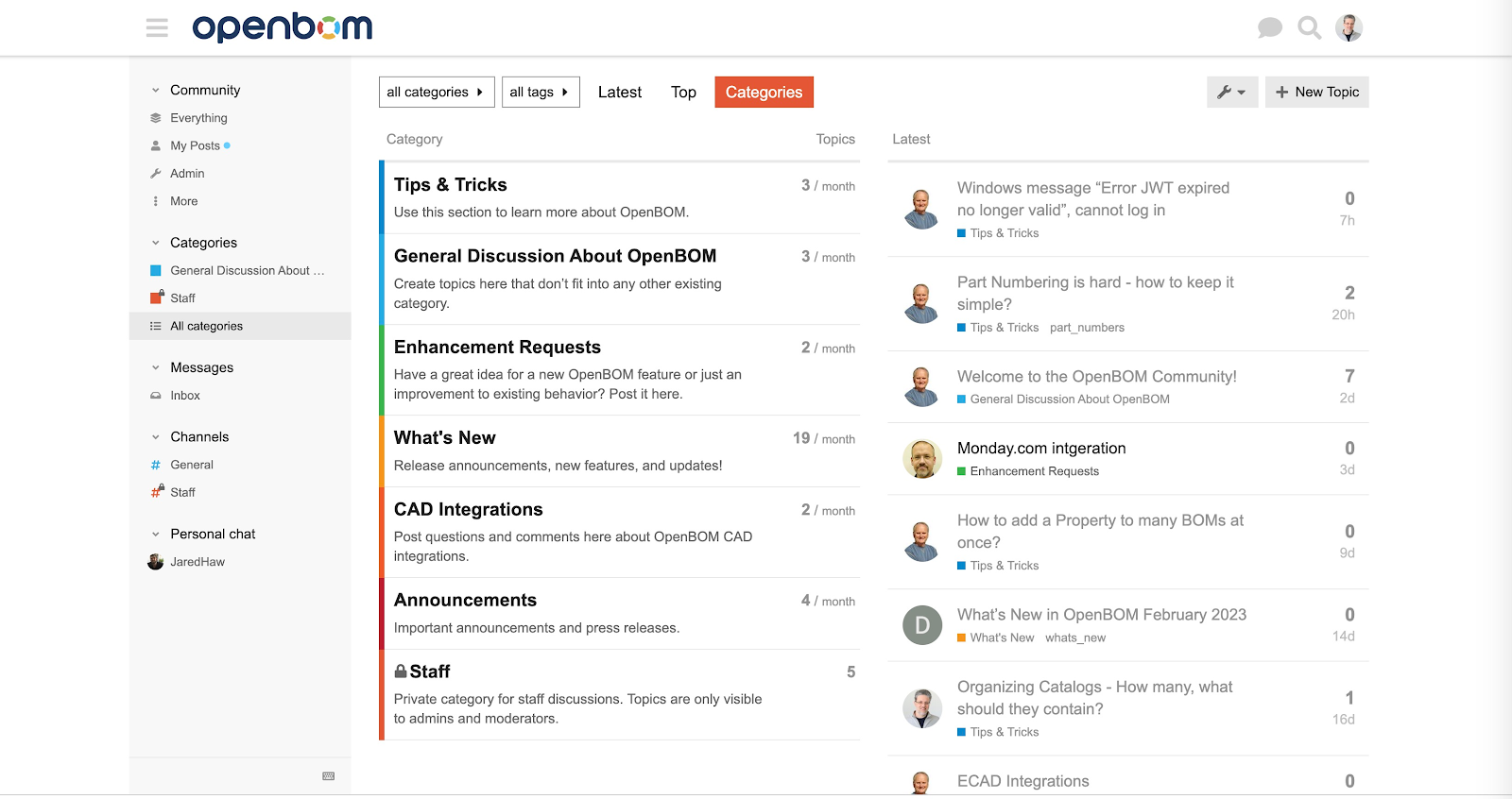Click the Topics column header

coord(835,139)
